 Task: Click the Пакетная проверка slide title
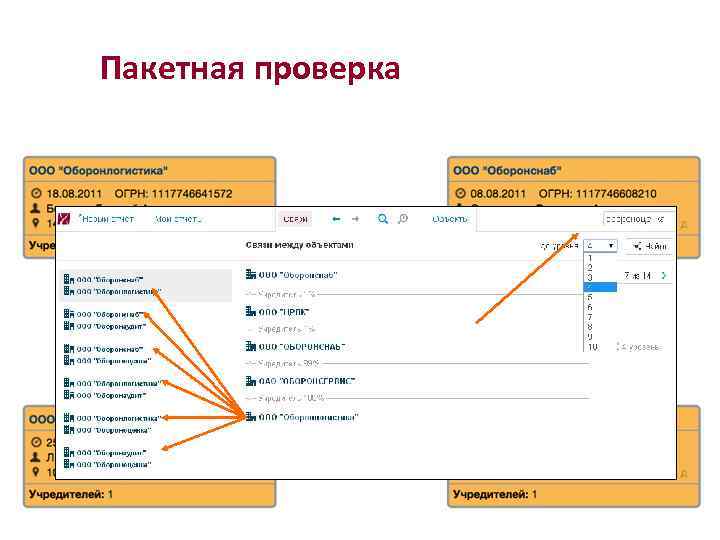(250, 68)
